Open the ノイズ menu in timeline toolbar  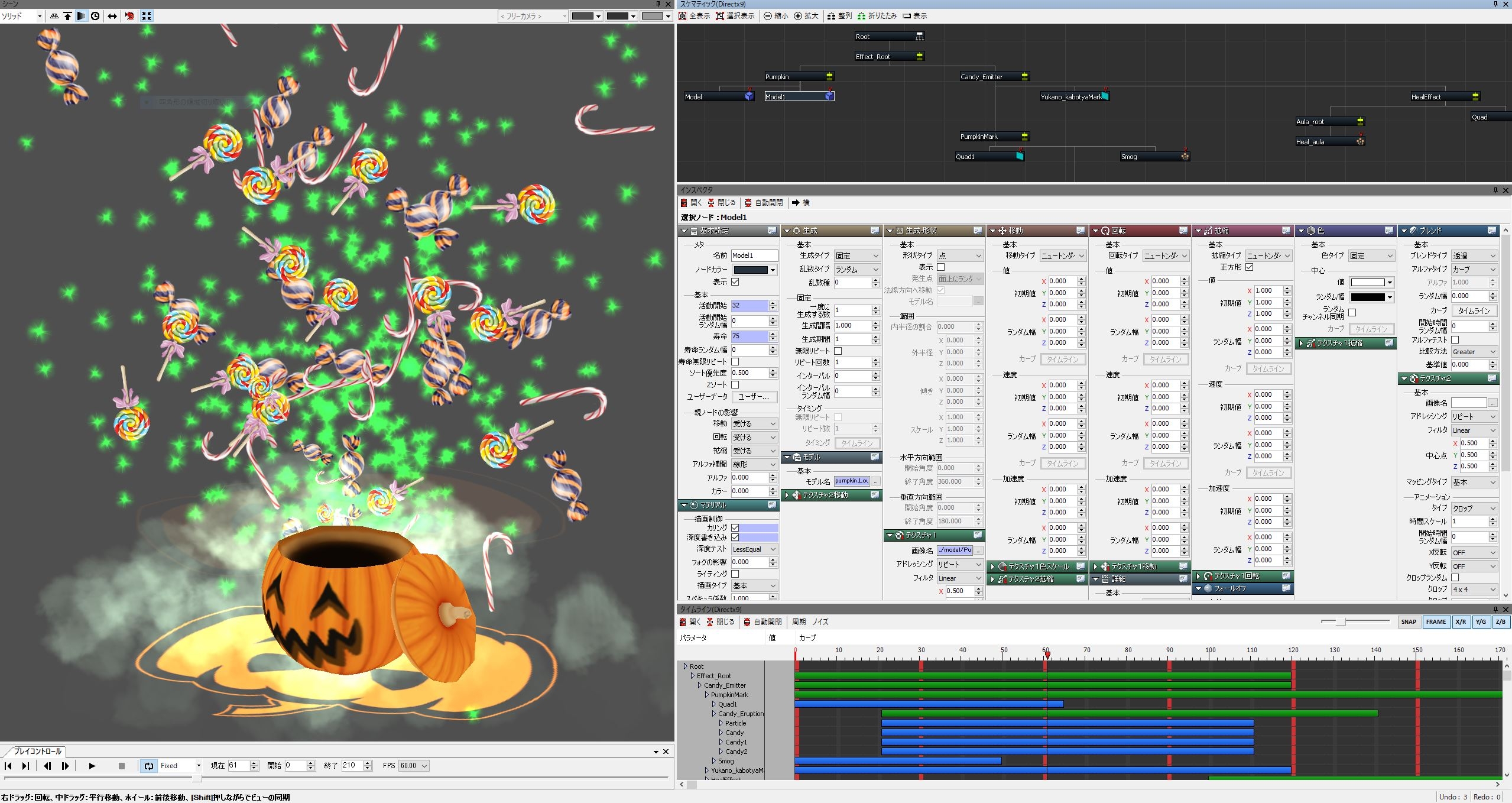coord(820,621)
